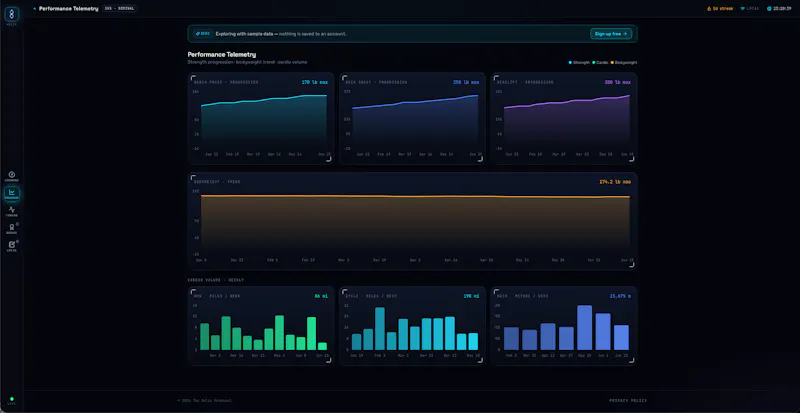Viewport: 800px width, 413px height.
Task: Click the '86 mi' run total
Action: [x=320, y=296]
